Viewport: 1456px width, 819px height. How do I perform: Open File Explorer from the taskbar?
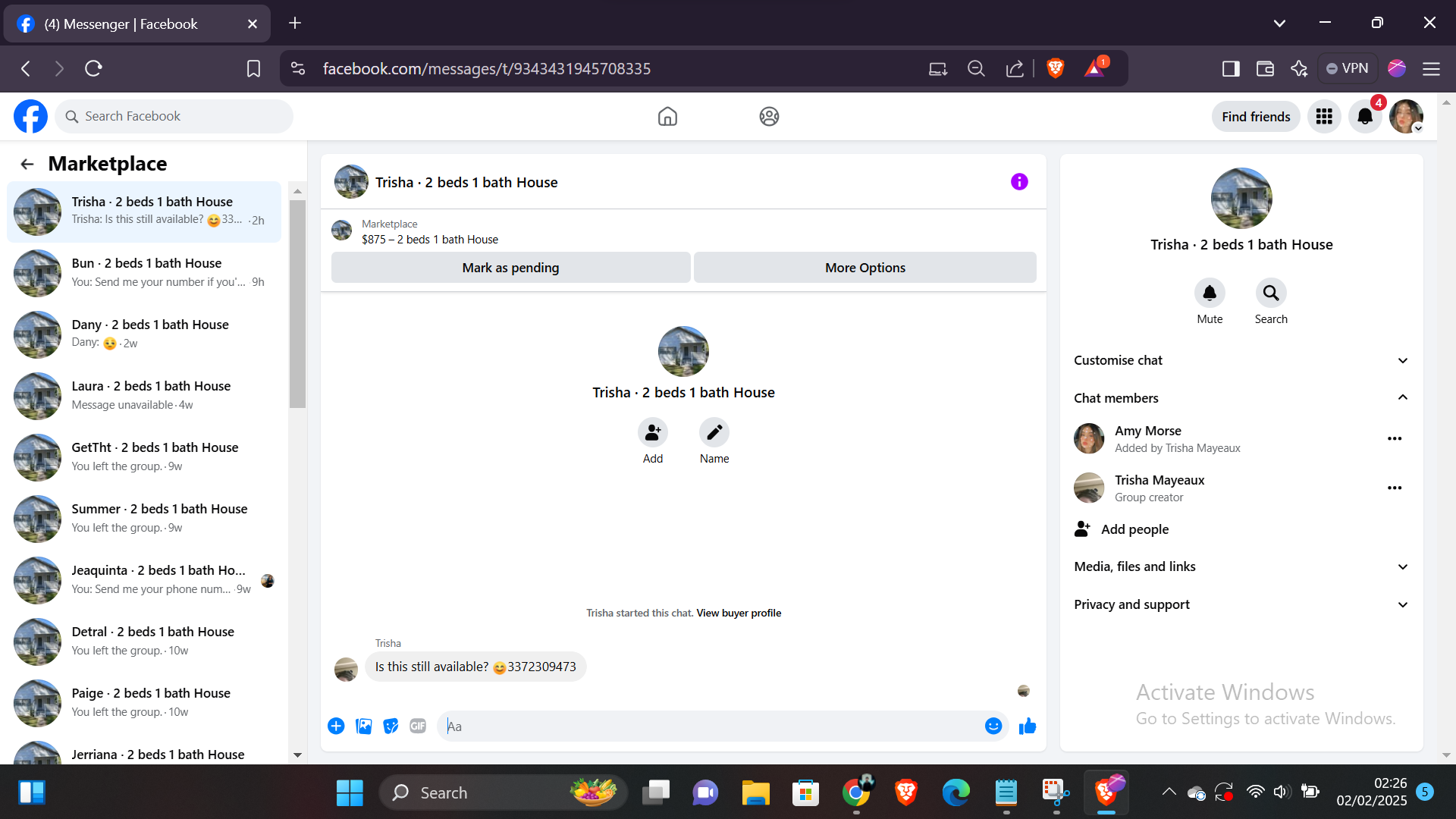(755, 792)
